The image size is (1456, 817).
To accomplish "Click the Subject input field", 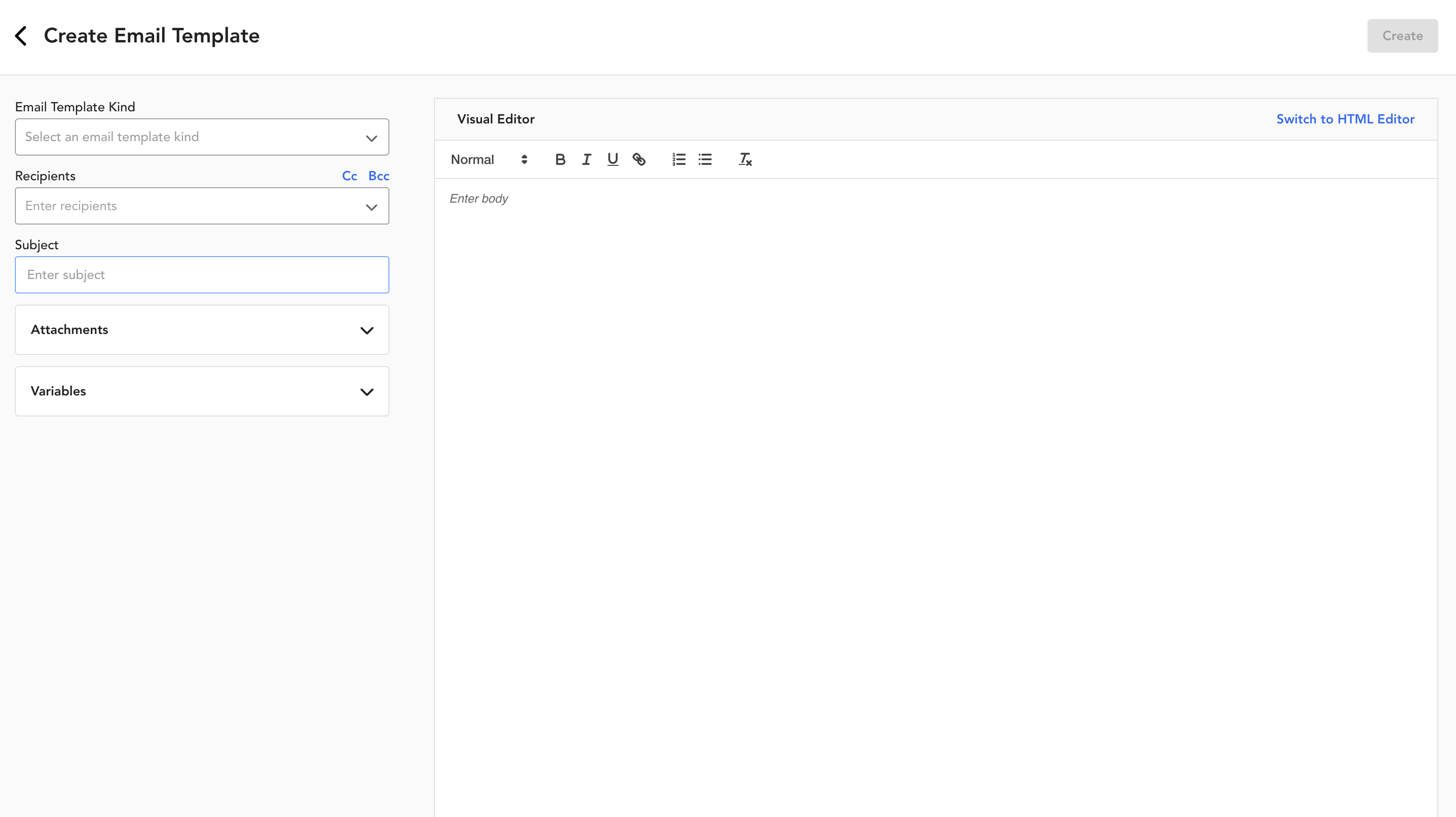I will tap(202, 275).
